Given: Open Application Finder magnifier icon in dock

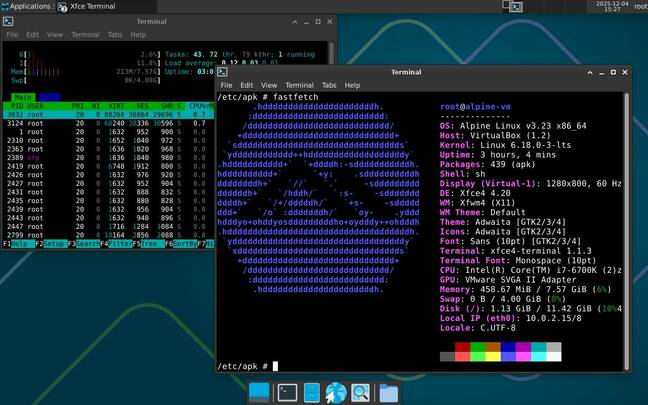Looking at the screenshot, I should [x=360, y=393].
